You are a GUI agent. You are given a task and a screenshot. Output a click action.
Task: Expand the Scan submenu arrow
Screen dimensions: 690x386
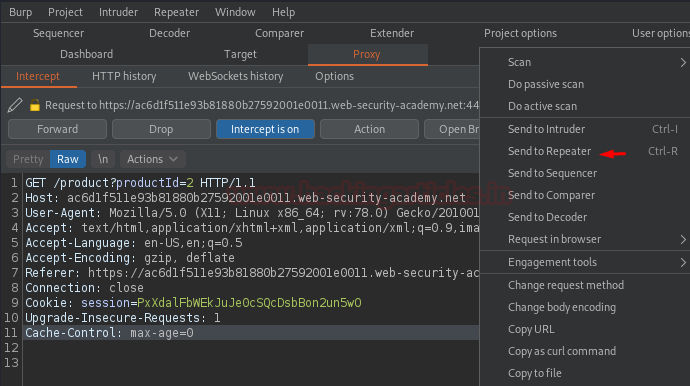click(683, 62)
